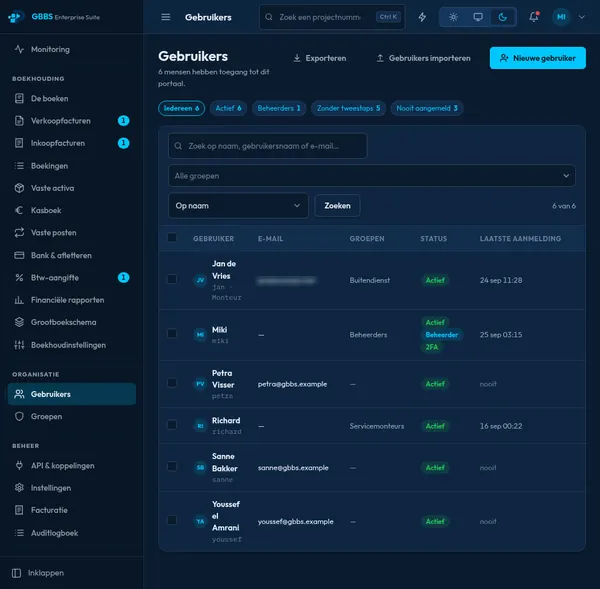Click the GBBS logo icon
600x589 pixels.
tap(16, 17)
